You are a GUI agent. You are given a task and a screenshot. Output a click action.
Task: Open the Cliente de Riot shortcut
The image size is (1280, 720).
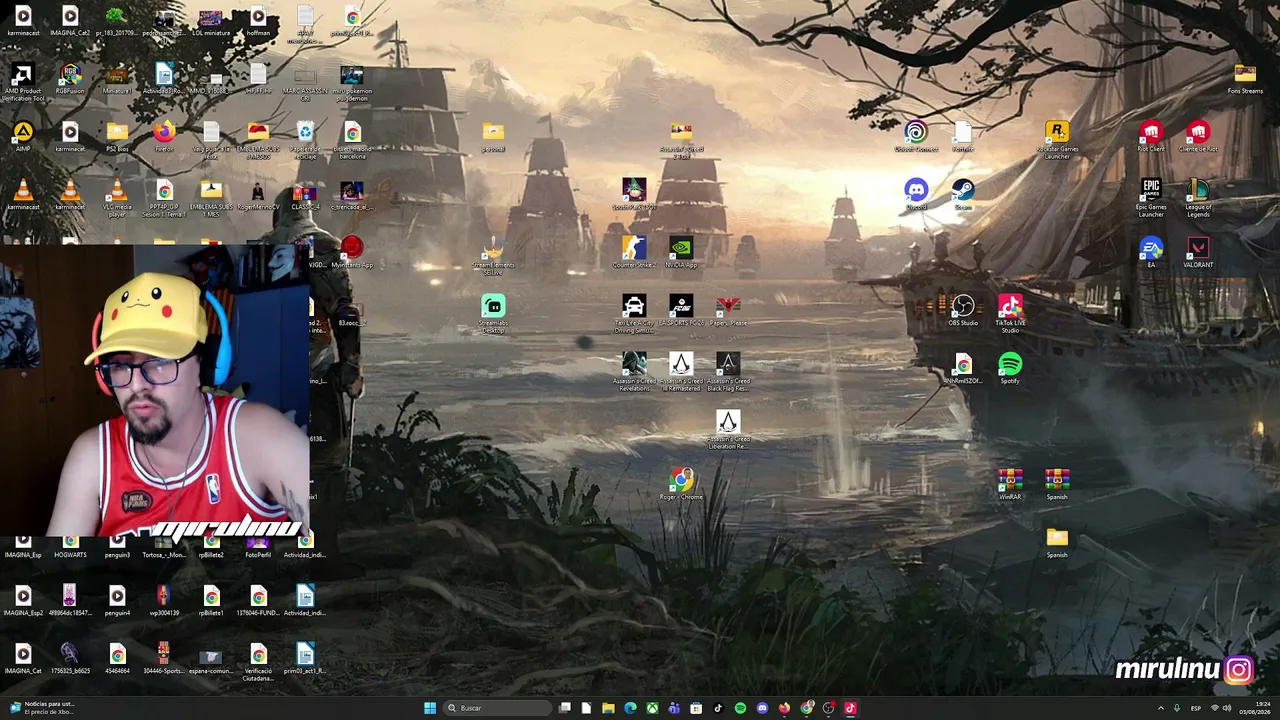(x=1198, y=136)
